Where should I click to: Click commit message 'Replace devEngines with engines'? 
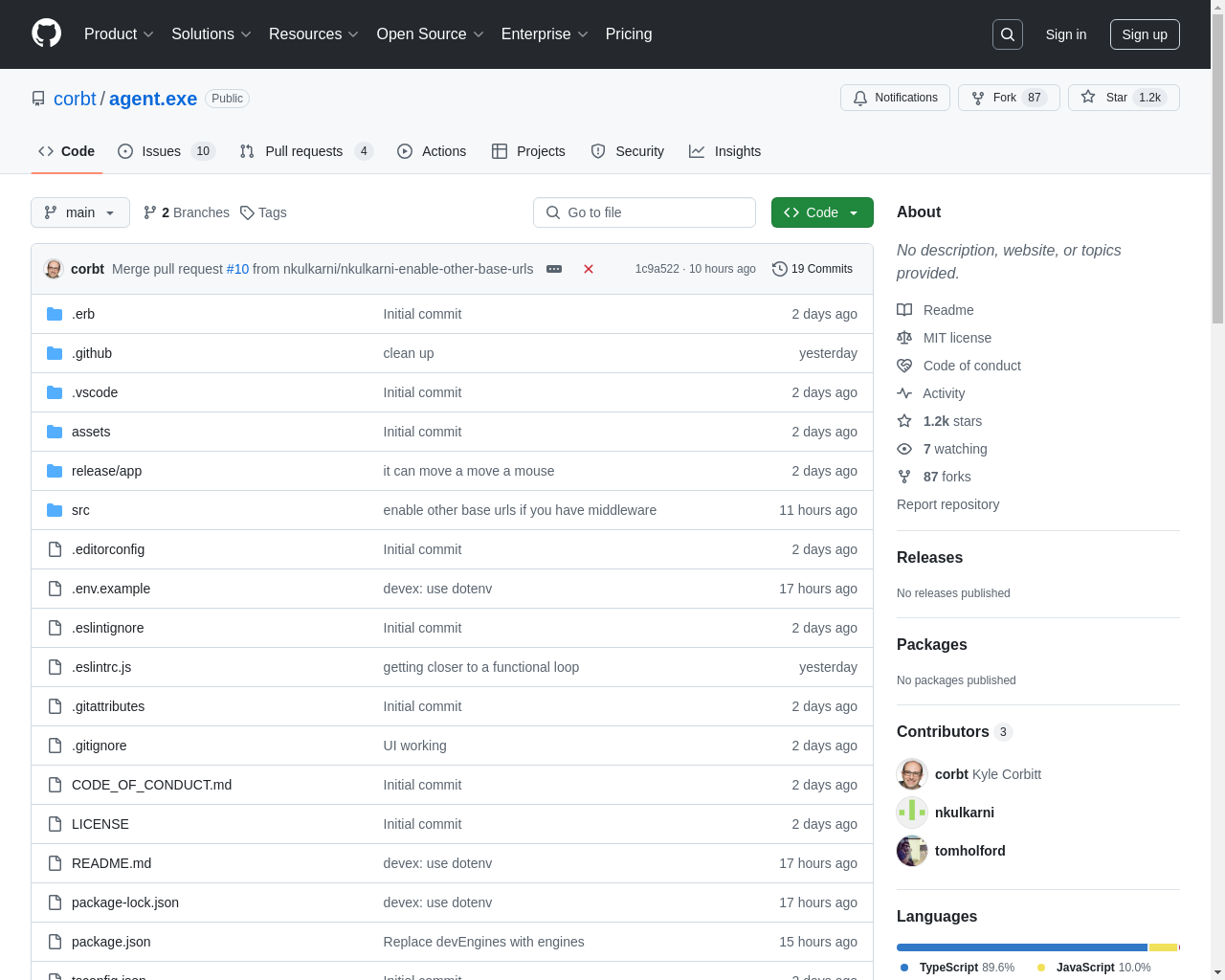484,942
